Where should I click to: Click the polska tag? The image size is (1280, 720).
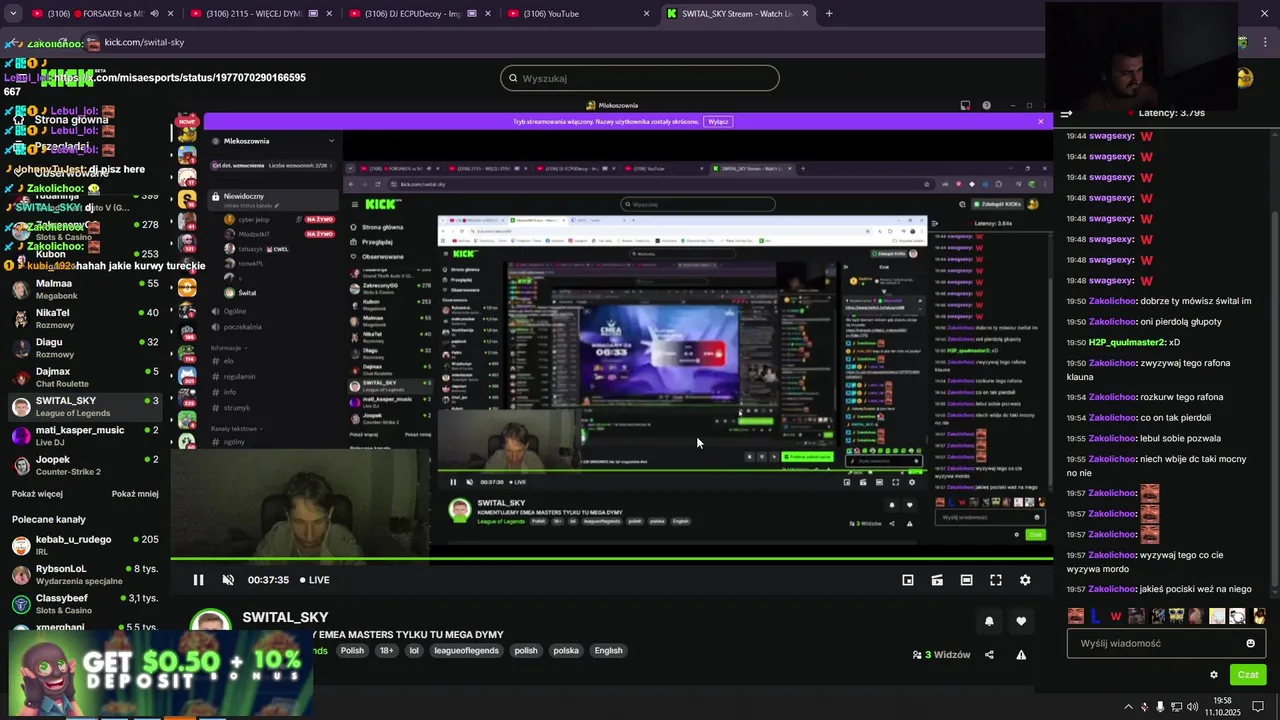566,651
